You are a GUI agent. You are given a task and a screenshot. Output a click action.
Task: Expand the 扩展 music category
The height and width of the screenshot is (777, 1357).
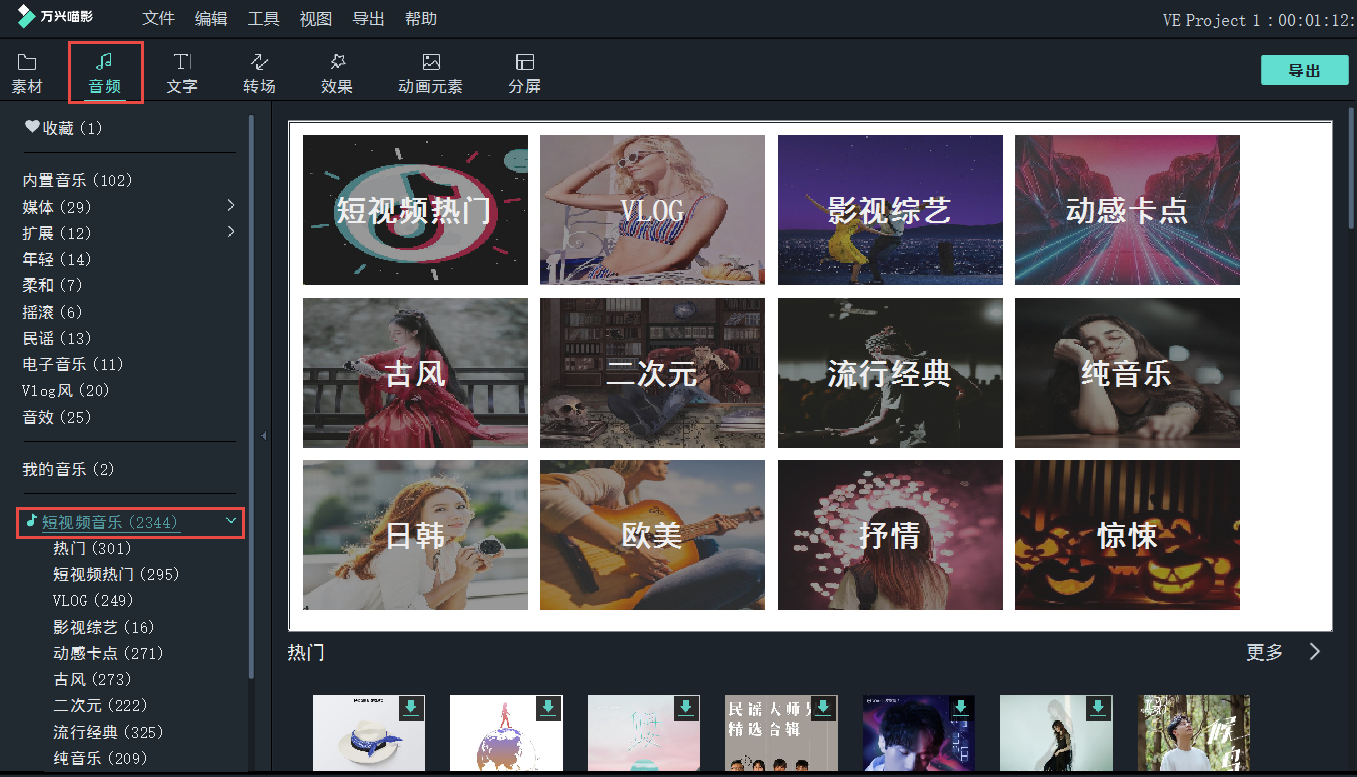(231, 232)
